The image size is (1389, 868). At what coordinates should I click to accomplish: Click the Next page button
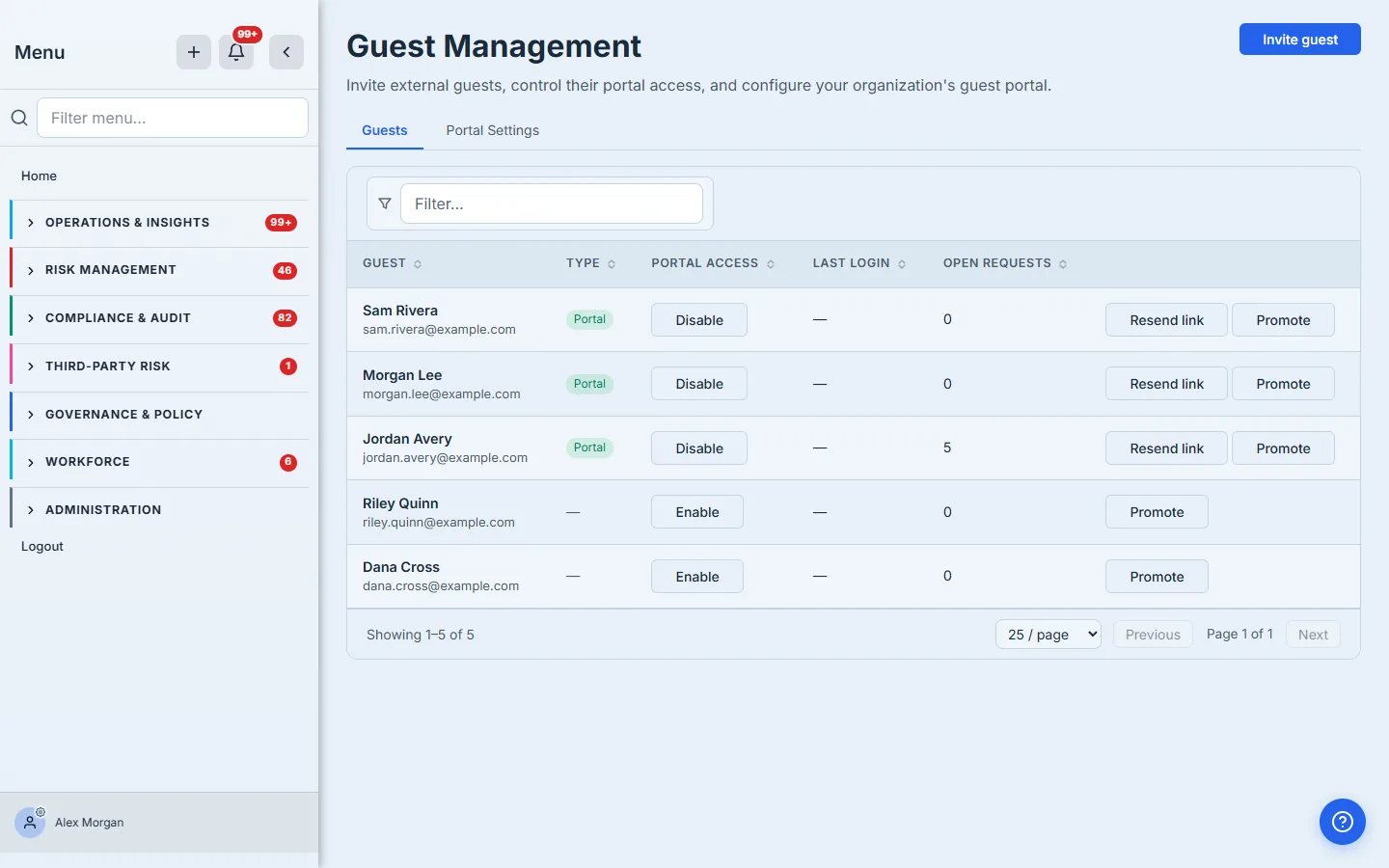1313,635
